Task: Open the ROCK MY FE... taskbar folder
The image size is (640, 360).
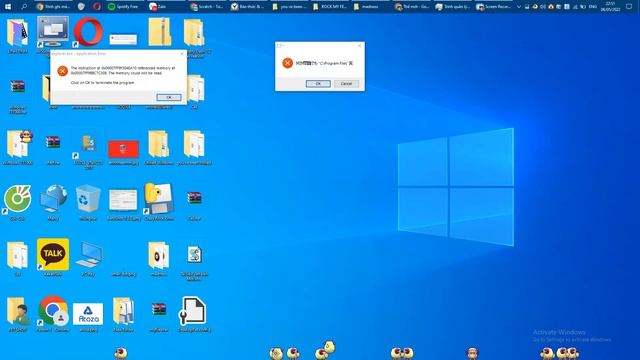Action: 330,7
